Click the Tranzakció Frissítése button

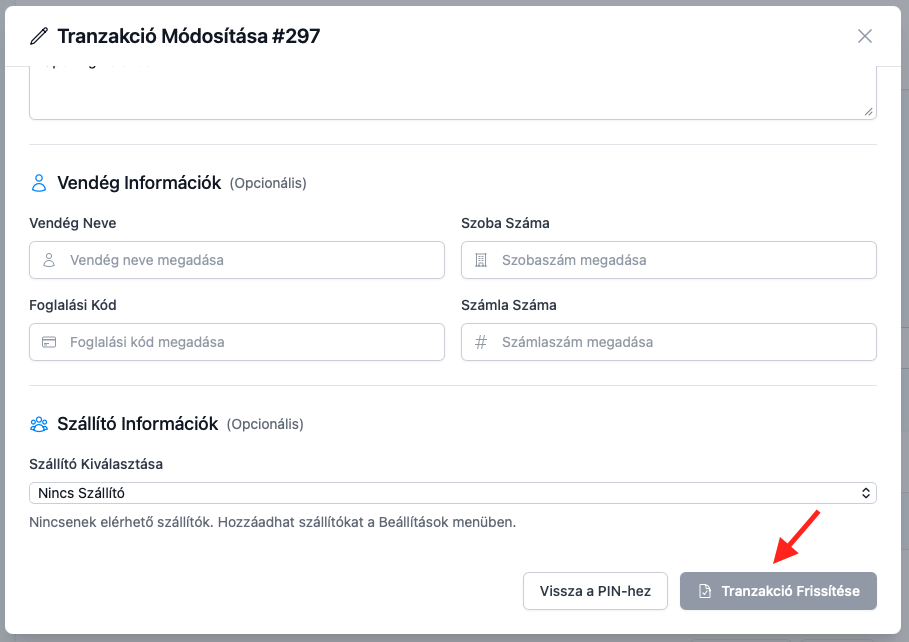(778, 591)
